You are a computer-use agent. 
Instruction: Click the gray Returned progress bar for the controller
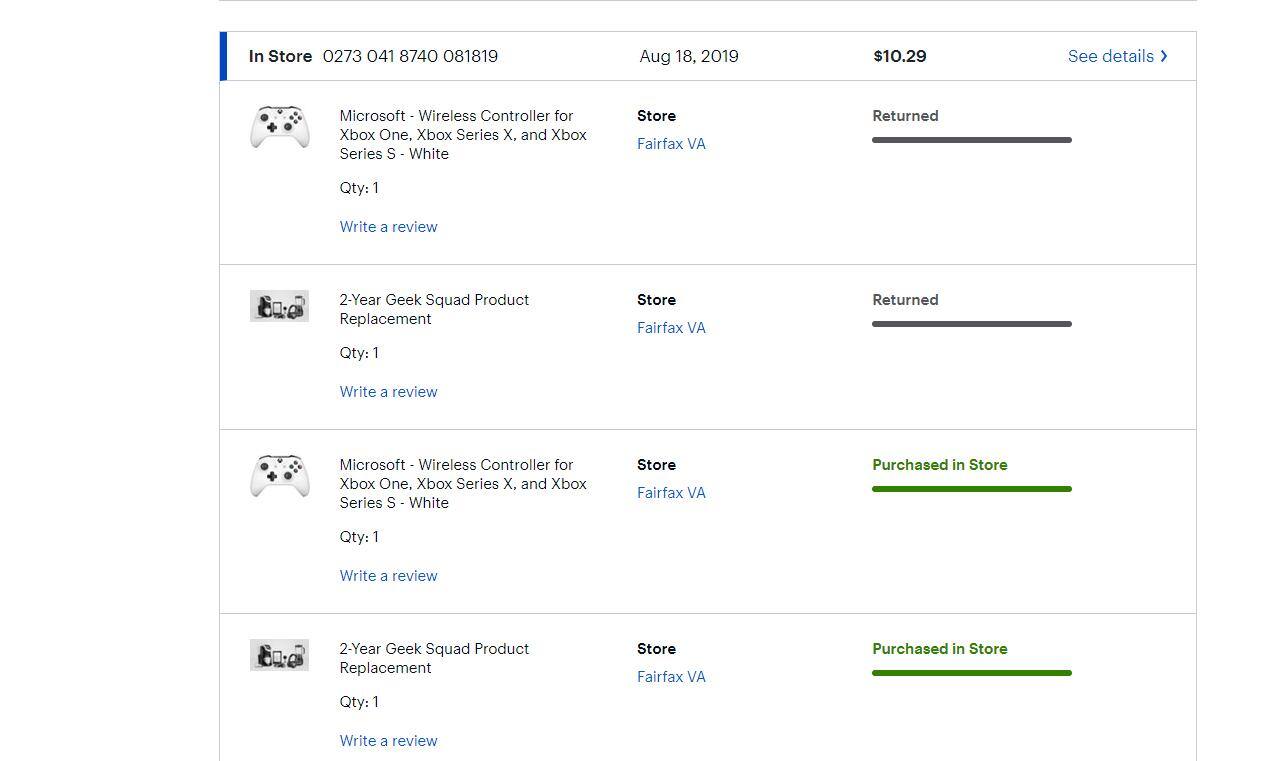971,140
